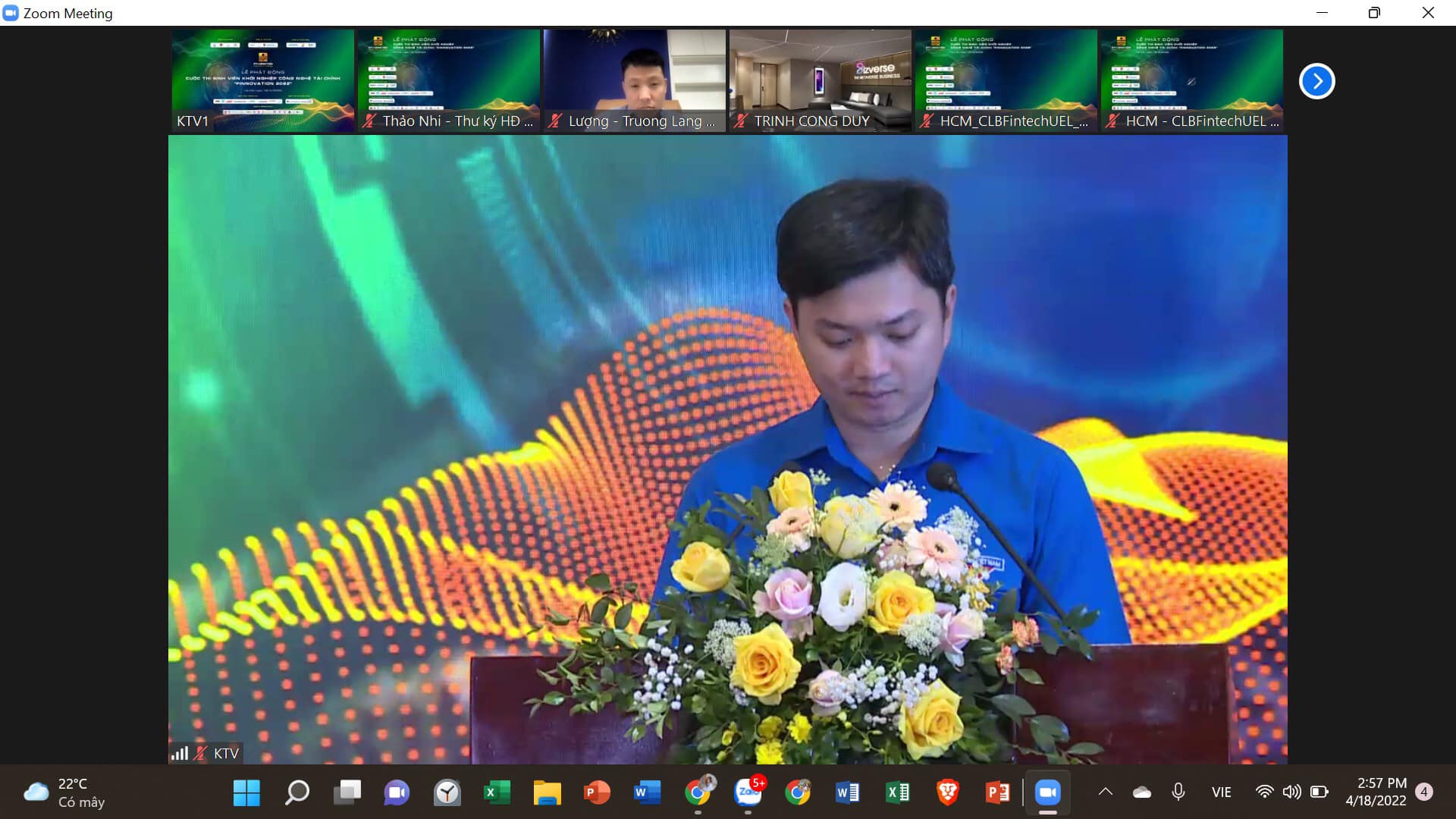Select Lượng - Truong Lang participant thumbnail
This screenshot has width=1456, height=819.
point(634,80)
